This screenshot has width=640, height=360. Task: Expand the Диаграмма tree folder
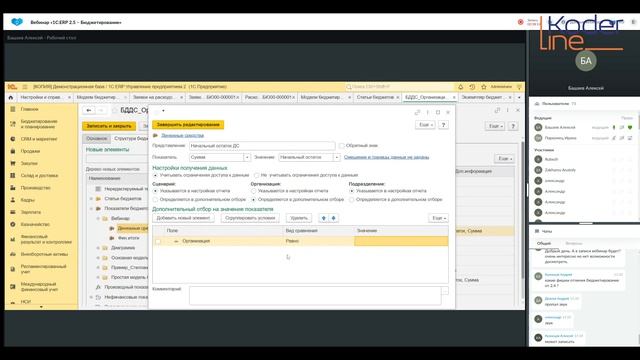[98, 248]
